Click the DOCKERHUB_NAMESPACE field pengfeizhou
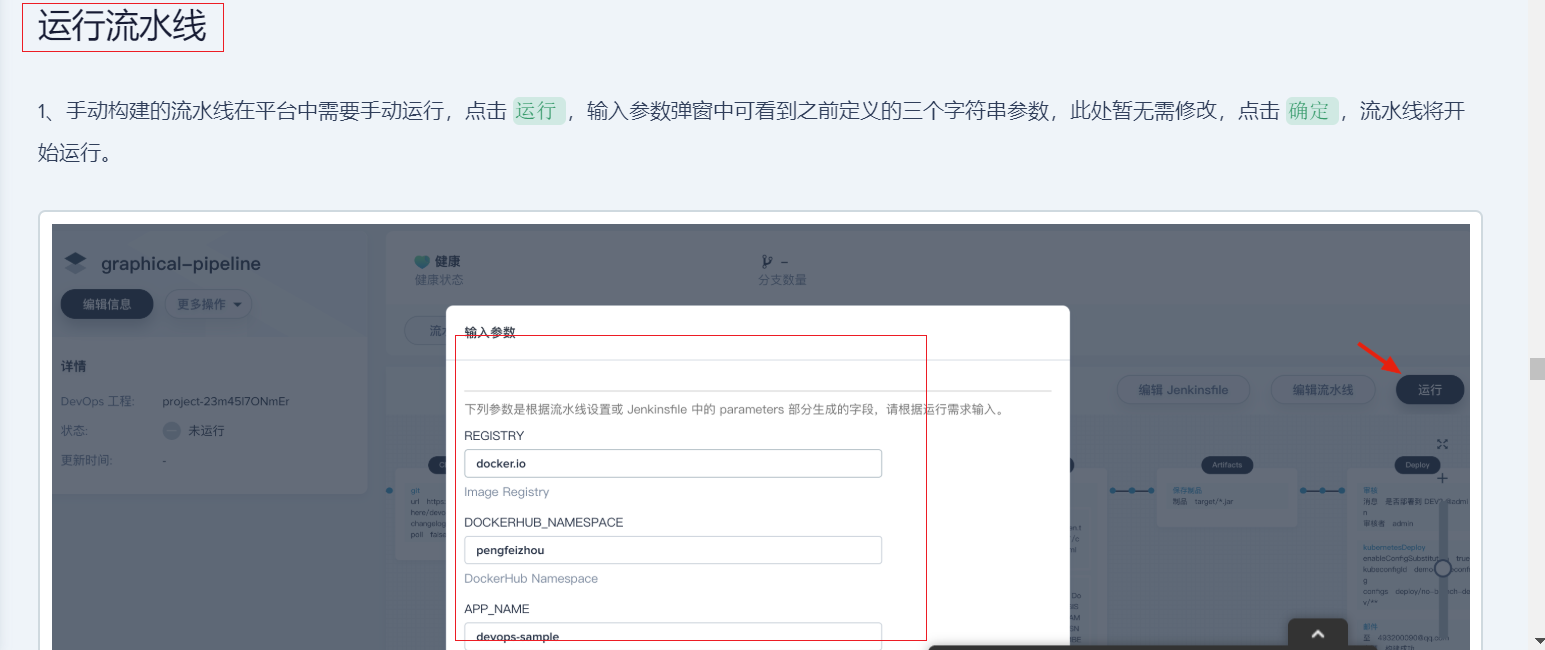 coord(673,550)
